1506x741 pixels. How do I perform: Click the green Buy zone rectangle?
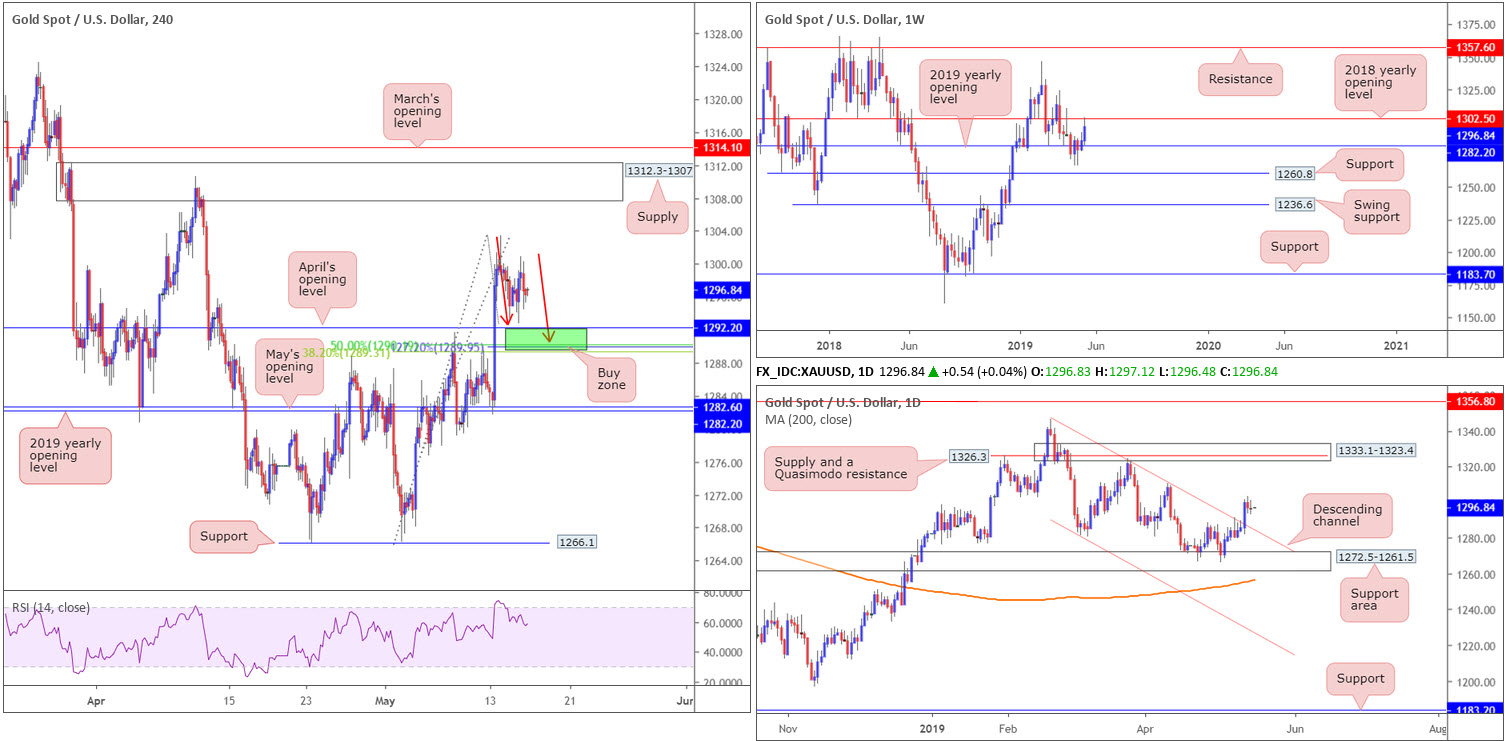coord(545,339)
